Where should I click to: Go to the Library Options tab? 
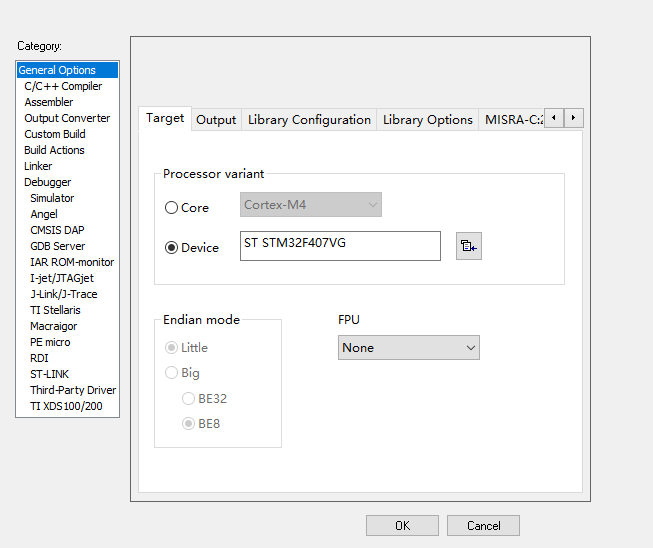pyautogui.click(x=427, y=120)
